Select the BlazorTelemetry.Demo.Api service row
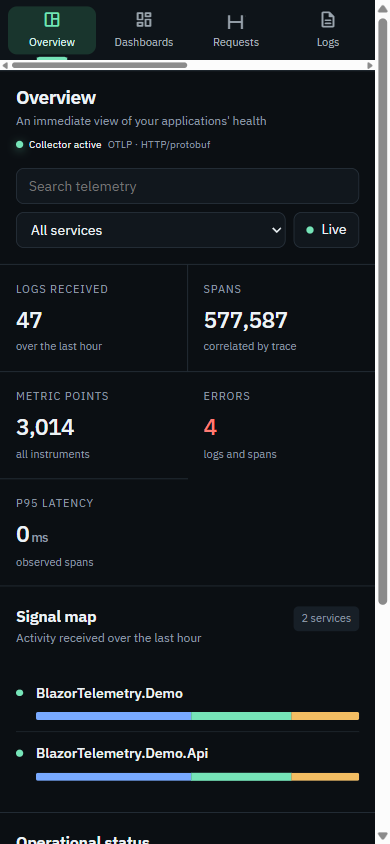This screenshot has width=390, height=844. [x=187, y=762]
